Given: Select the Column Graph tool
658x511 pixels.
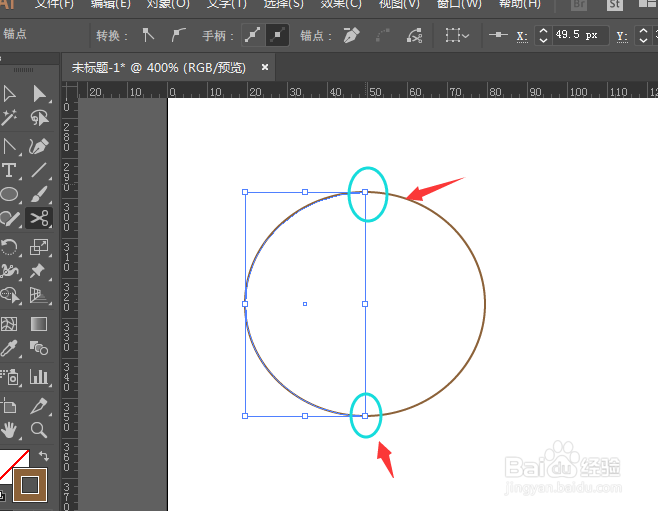Looking at the screenshot, I should (39, 377).
